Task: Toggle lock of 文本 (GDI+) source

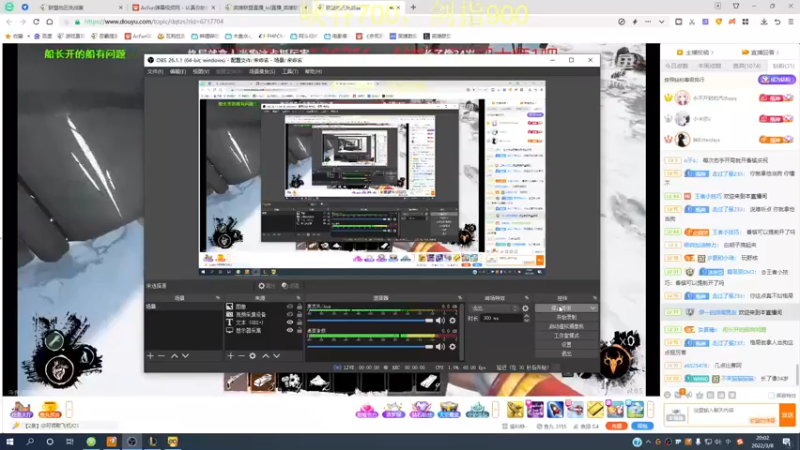Action: click(299, 322)
